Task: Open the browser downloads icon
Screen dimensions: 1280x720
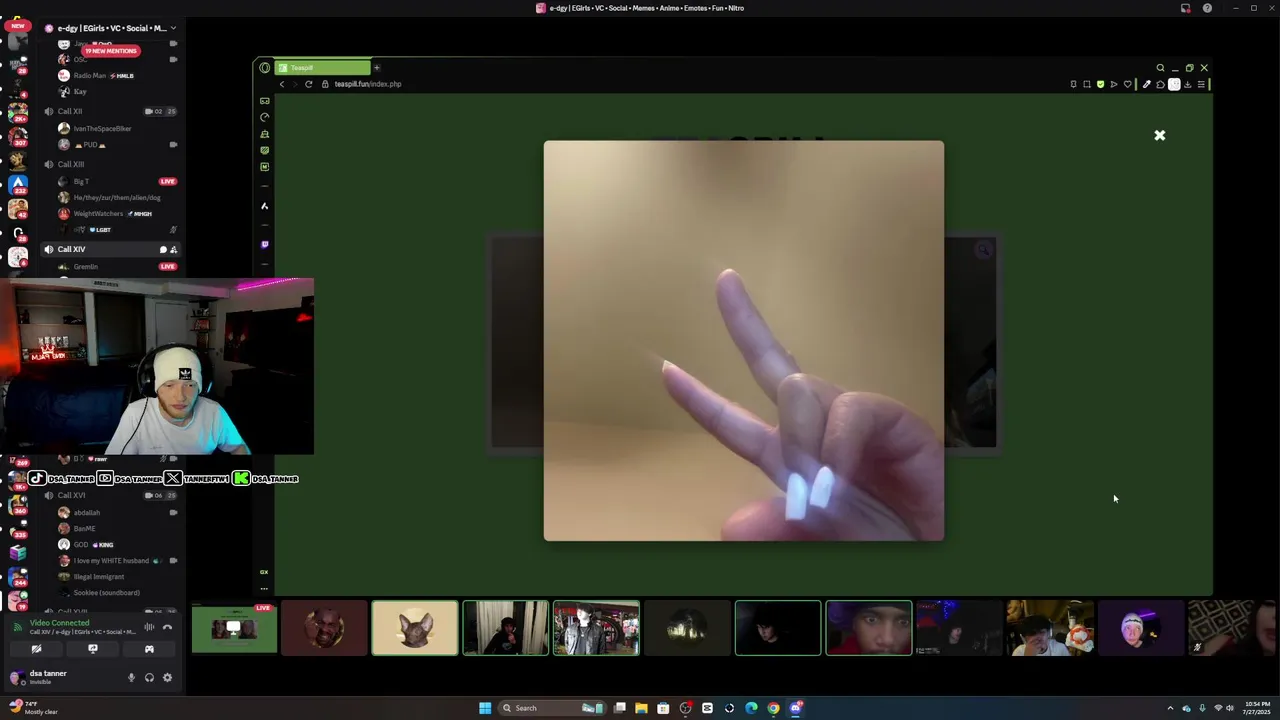Action: (1187, 84)
